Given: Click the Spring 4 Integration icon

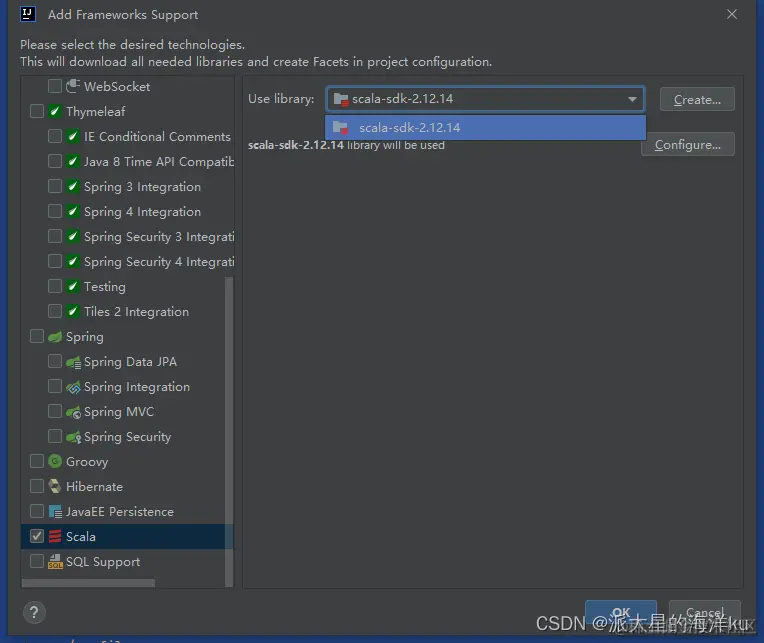Looking at the screenshot, I should [73, 211].
